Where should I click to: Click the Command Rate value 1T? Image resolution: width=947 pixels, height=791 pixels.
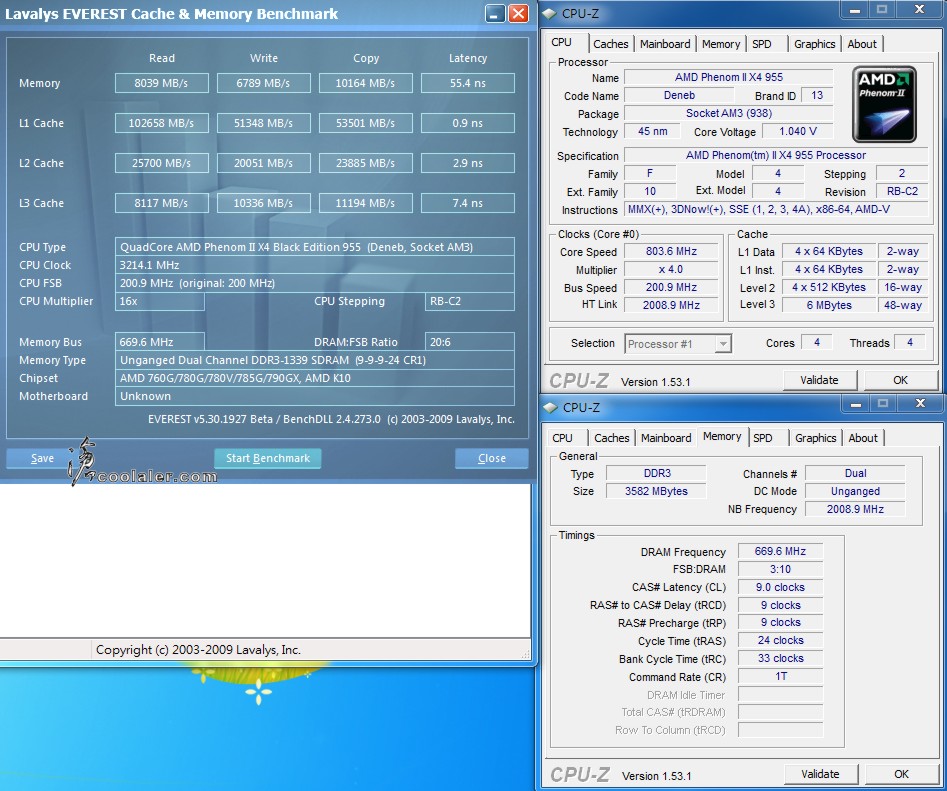click(780, 676)
